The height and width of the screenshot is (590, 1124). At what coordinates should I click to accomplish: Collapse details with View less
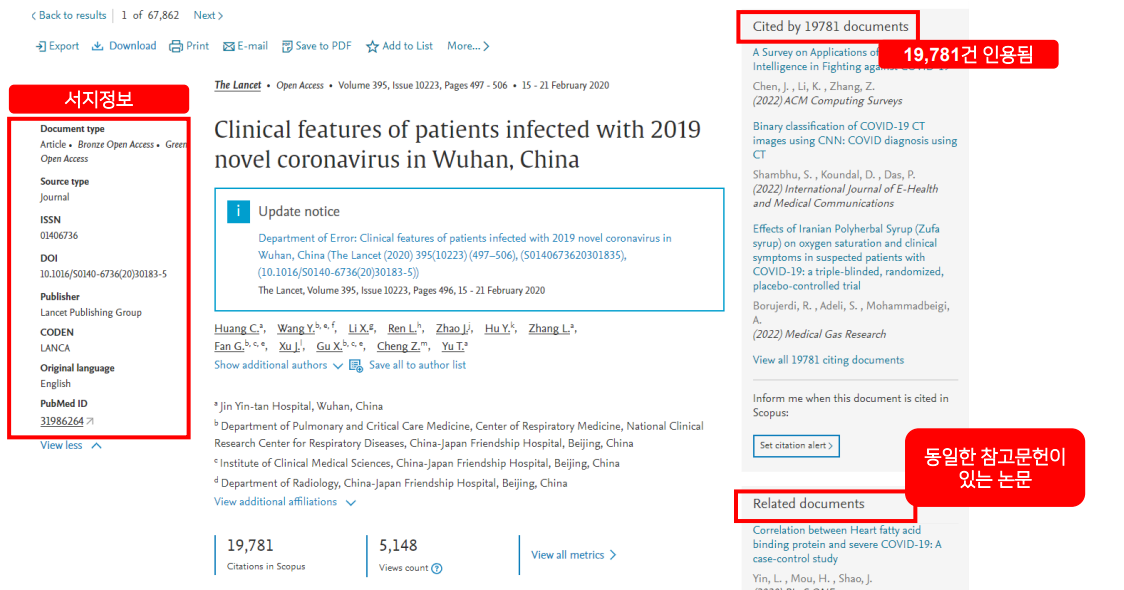[x=70, y=445]
